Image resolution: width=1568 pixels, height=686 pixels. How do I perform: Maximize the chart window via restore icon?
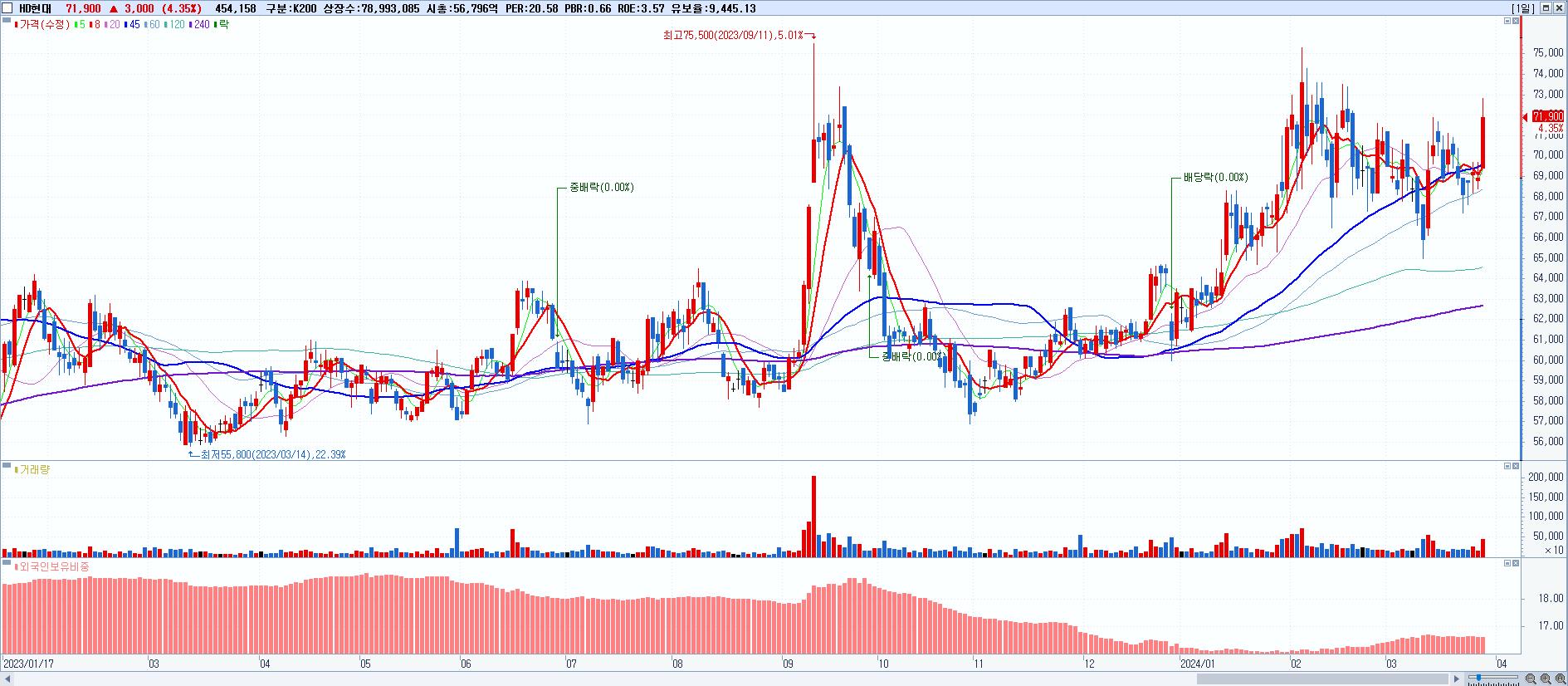[1546, 7]
